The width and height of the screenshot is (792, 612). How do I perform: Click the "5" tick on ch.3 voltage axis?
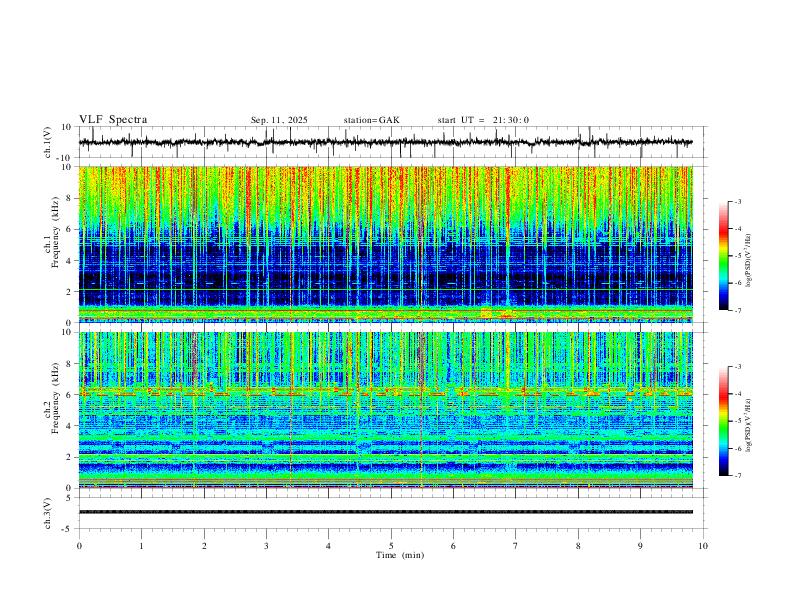point(69,497)
